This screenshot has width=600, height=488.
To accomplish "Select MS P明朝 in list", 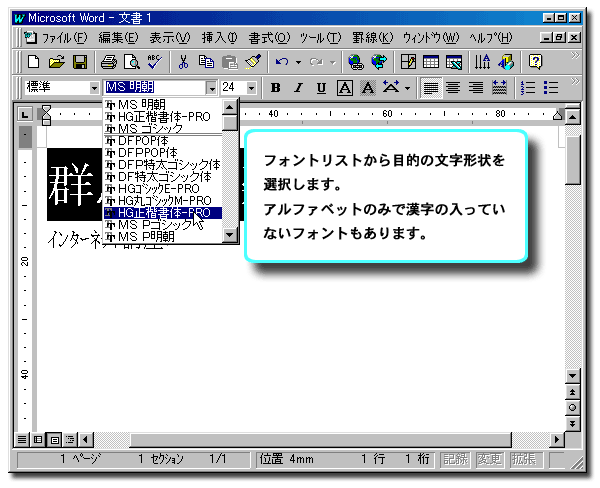I will coord(163,237).
